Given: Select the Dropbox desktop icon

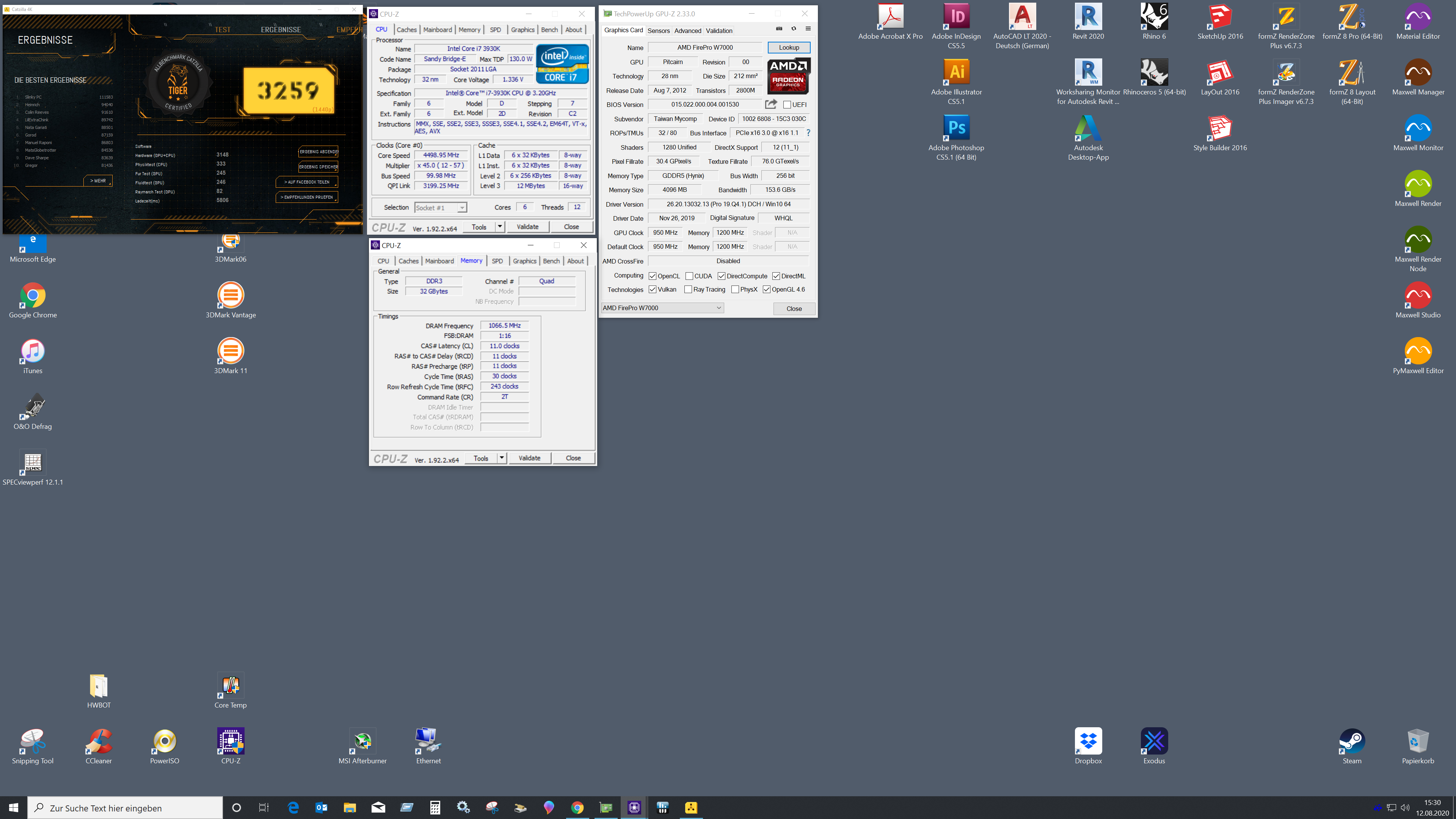Looking at the screenshot, I should (1088, 747).
